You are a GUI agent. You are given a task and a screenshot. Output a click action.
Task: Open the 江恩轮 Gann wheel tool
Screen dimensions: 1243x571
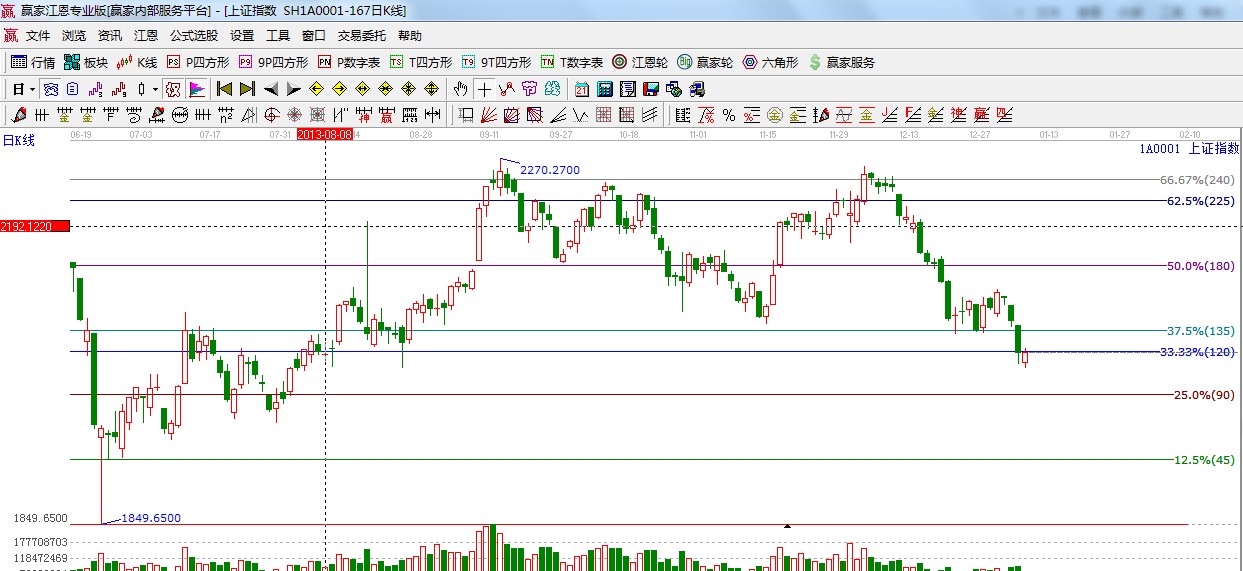[640, 62]
